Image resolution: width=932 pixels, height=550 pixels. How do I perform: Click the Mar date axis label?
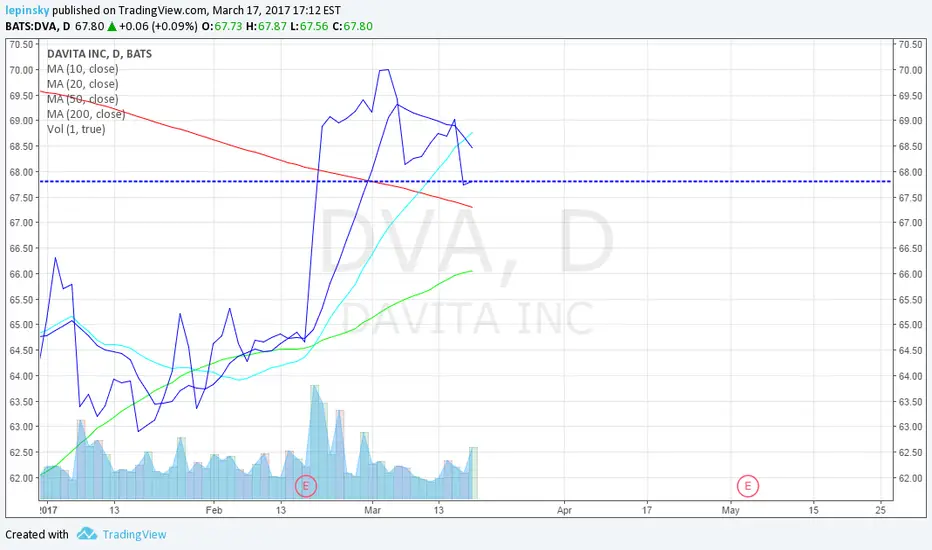pyautogui.click(x=373, y=510)
